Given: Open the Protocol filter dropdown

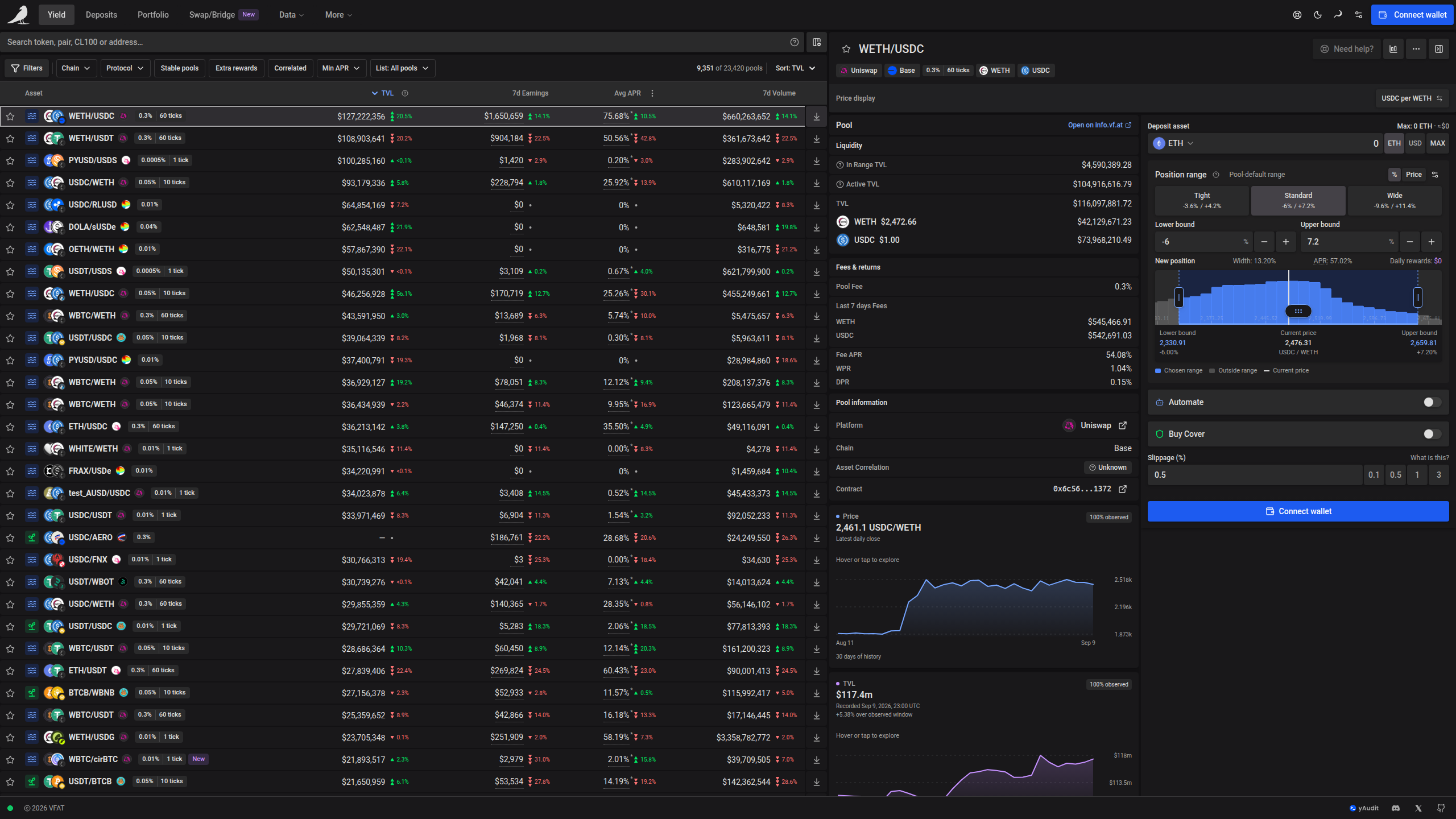Looking at the screenshot, I should click(x=125, y=68).
